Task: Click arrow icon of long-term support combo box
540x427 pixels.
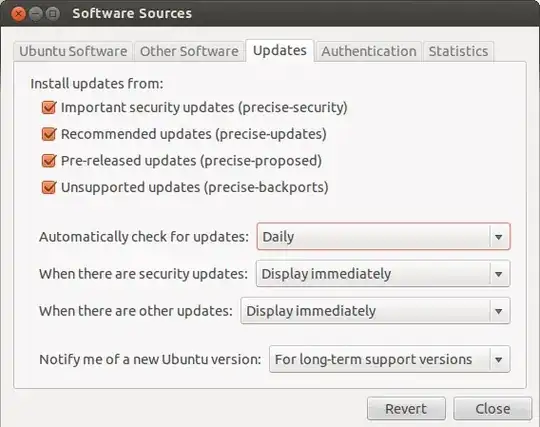Action: [x=499, y=360]
